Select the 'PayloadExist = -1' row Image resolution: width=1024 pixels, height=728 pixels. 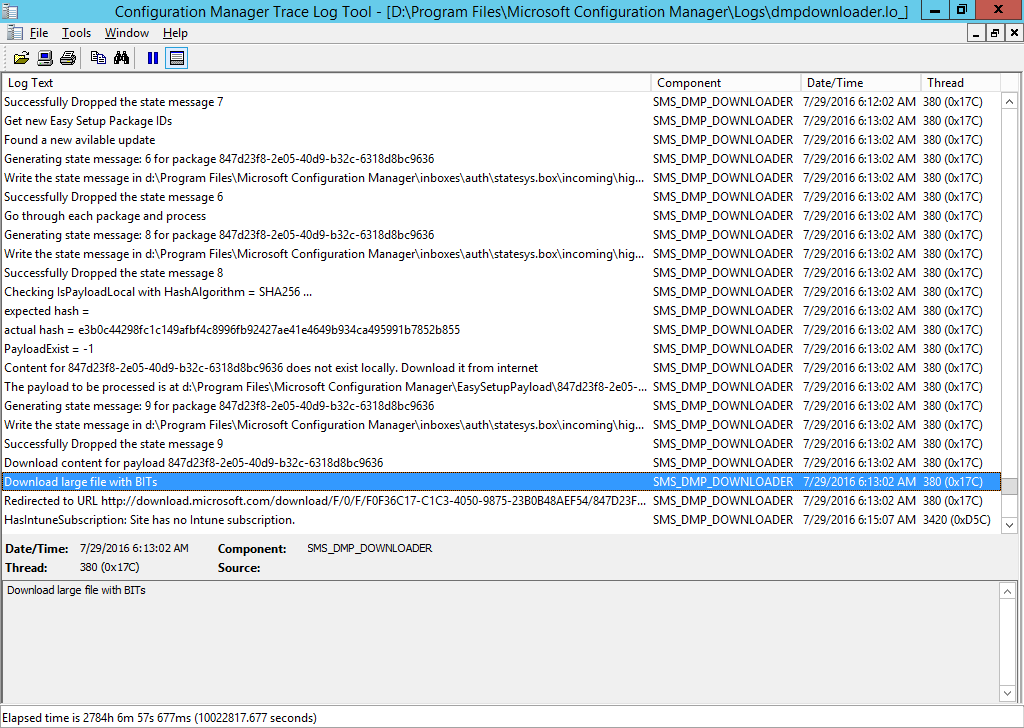pos(501,349)
